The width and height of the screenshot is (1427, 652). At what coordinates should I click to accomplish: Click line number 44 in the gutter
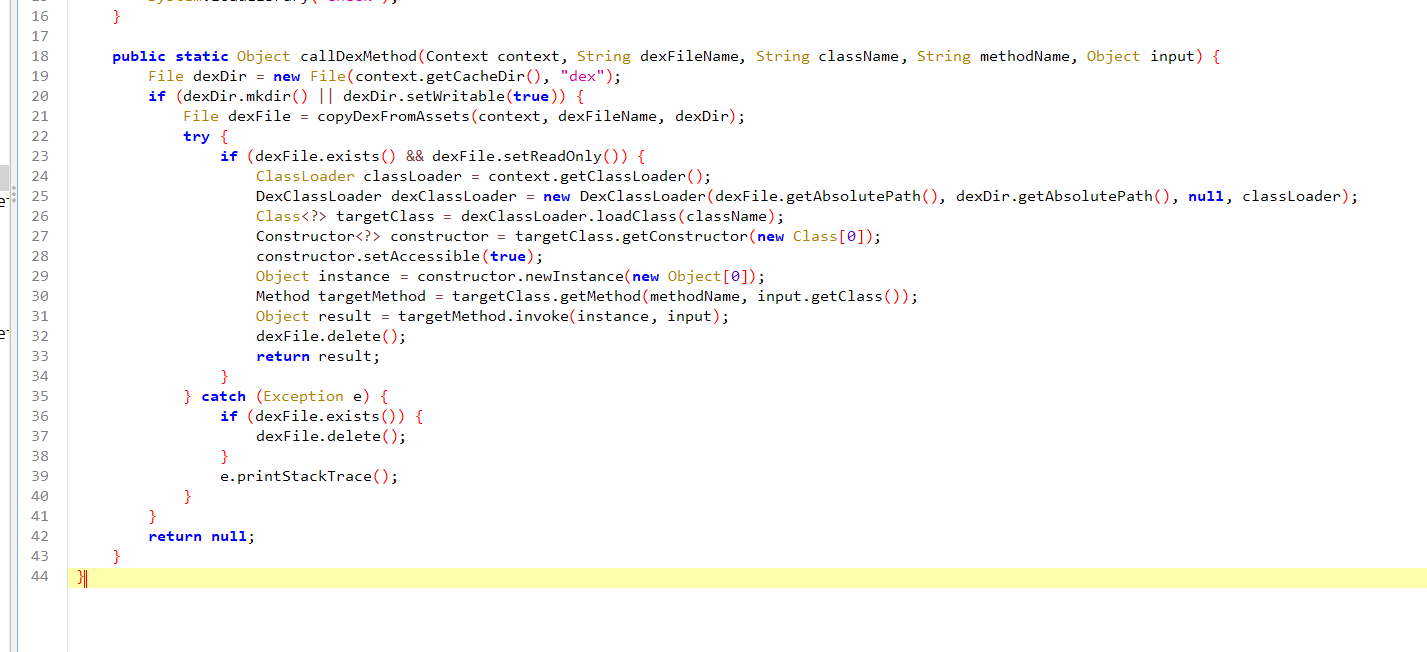tap(40, 576)
